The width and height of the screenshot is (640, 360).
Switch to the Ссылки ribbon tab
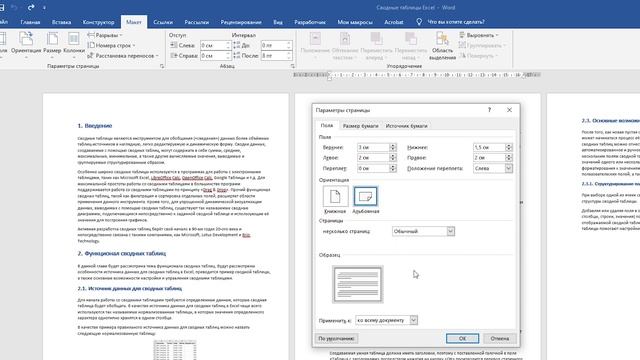coord(163,22)
